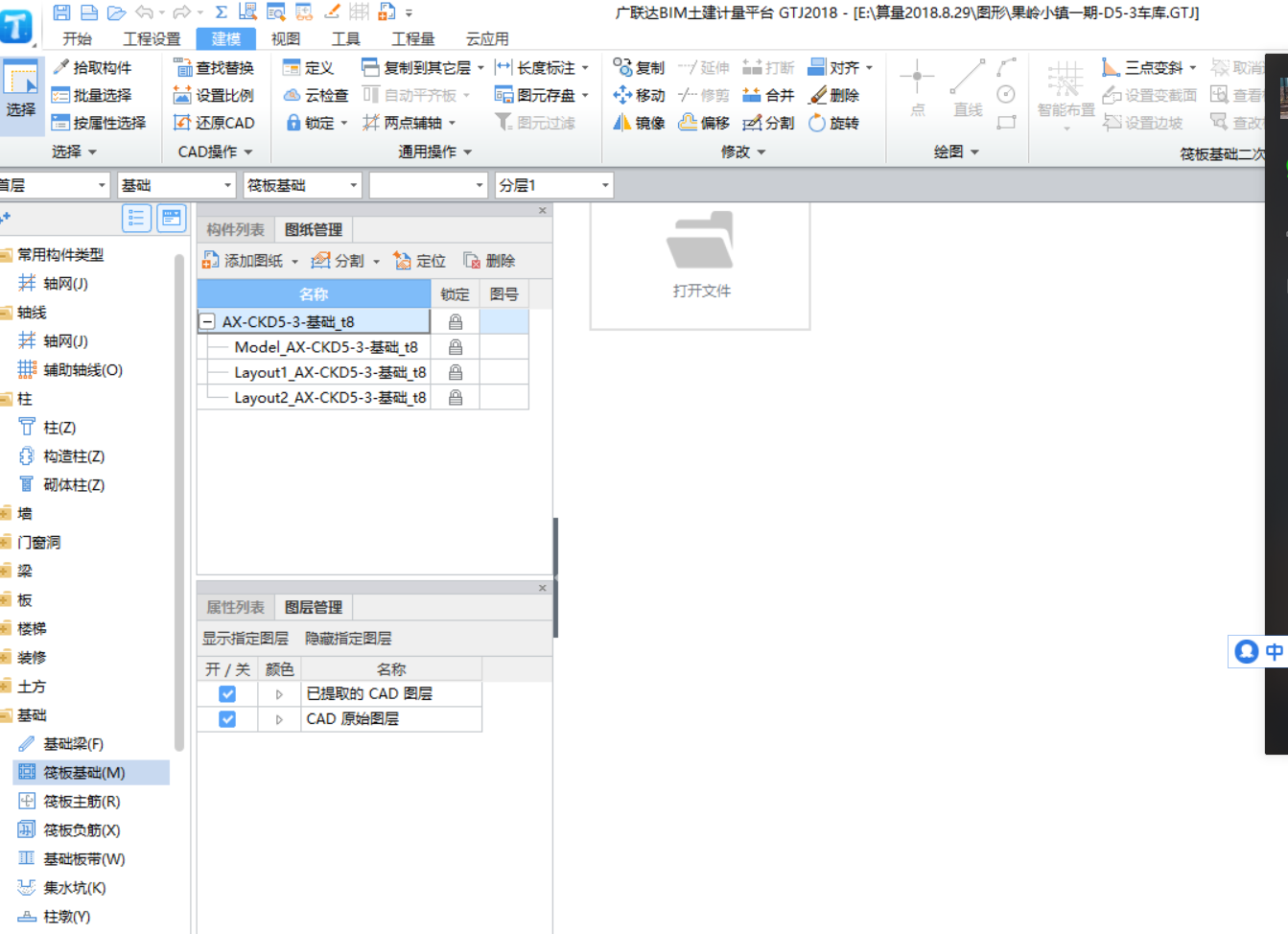
Task: Click 隐藏指定图层 button
Action: 348,639
